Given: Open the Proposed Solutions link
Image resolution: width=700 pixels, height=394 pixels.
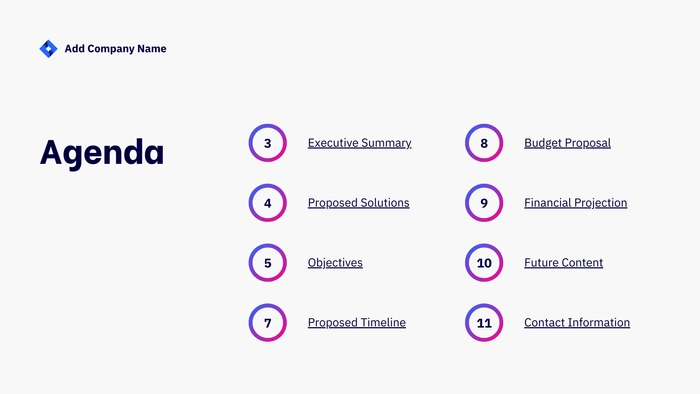Looking at the screenshot, I should pos(358,203).
